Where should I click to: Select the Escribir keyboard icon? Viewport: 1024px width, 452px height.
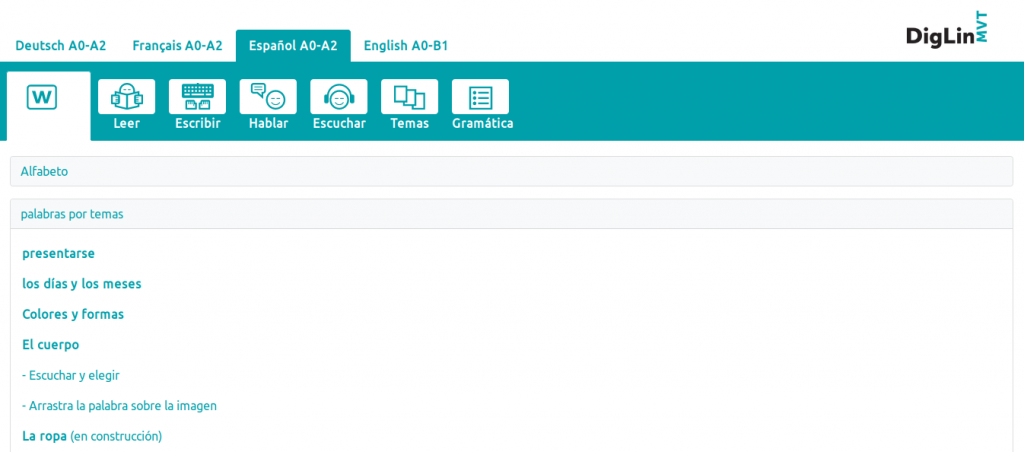click(197, 98)
